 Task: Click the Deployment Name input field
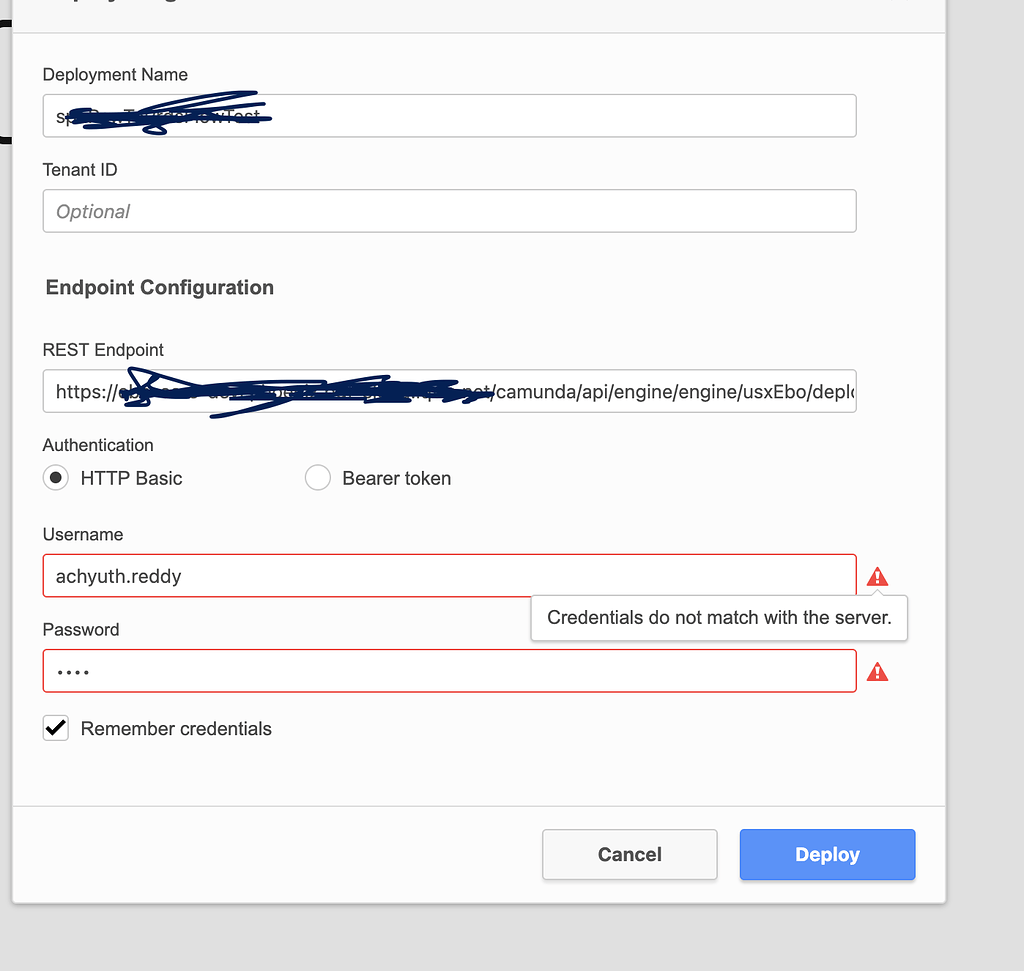click(449, 115)
